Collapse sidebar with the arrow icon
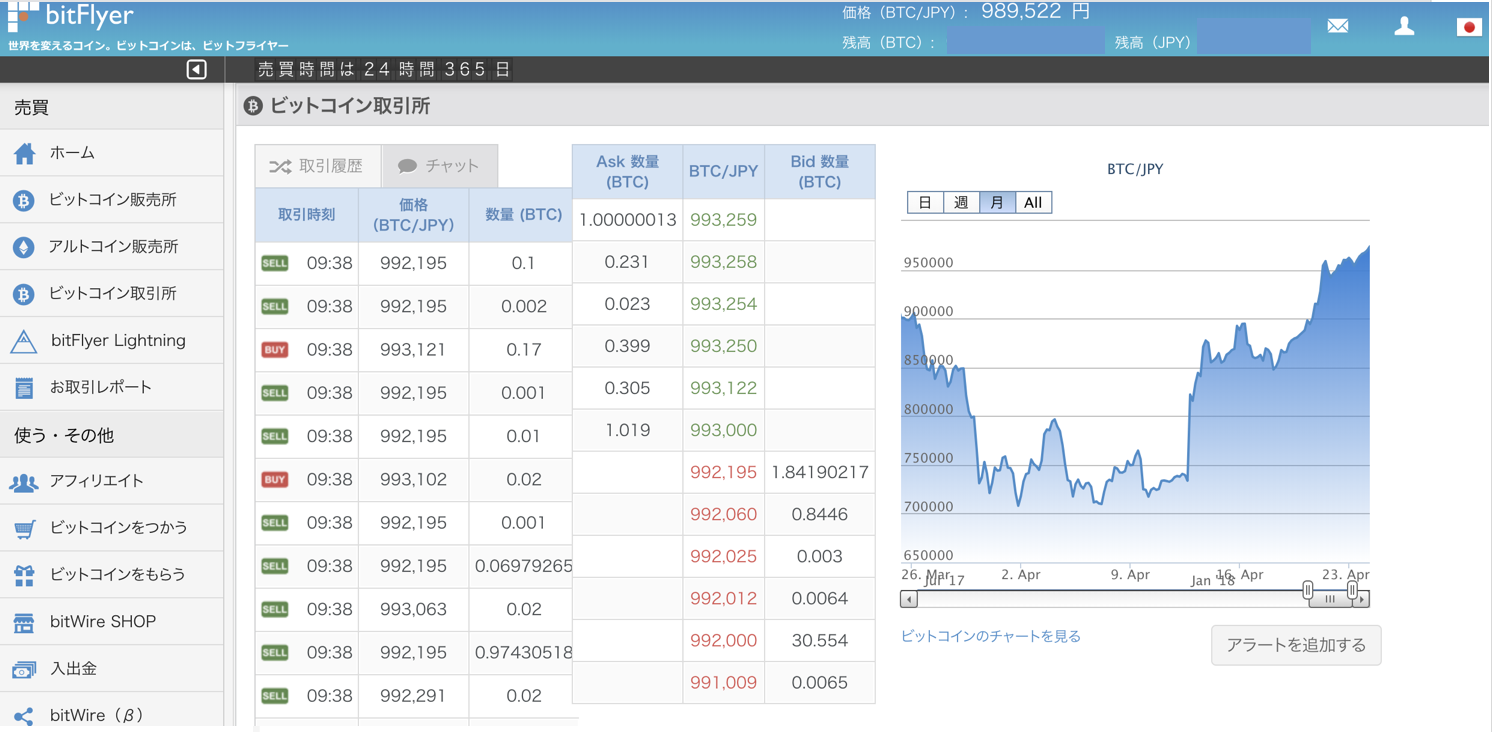This screenshot has height=732, width=1492. [197, 69]
